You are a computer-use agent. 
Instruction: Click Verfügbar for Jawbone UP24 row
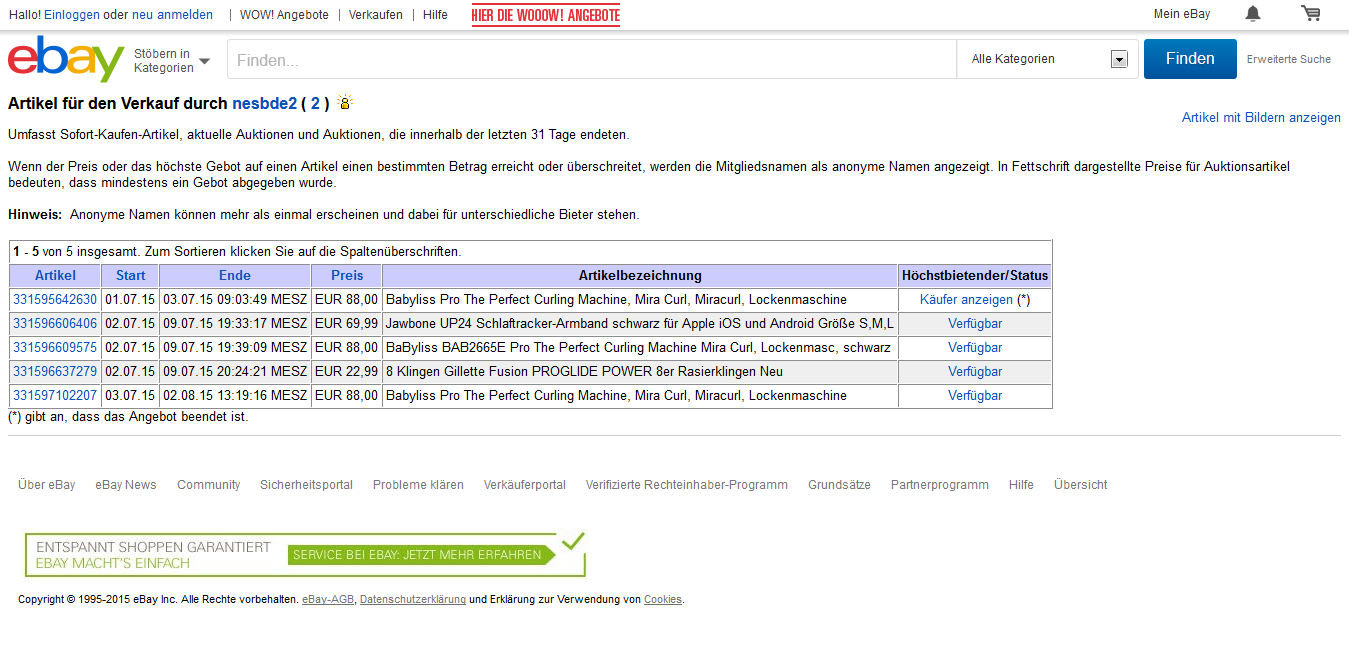tap(975, 324)
